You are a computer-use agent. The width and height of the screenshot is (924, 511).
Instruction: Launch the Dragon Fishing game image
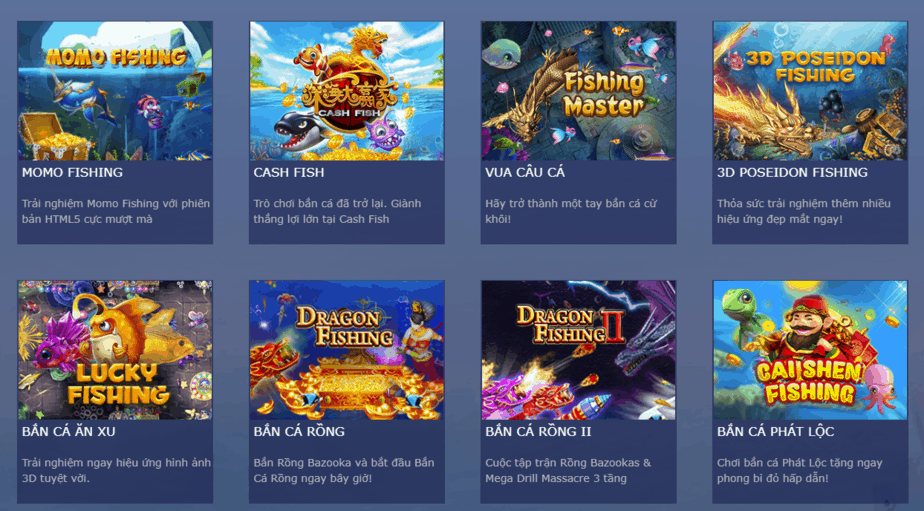[346, 350]
